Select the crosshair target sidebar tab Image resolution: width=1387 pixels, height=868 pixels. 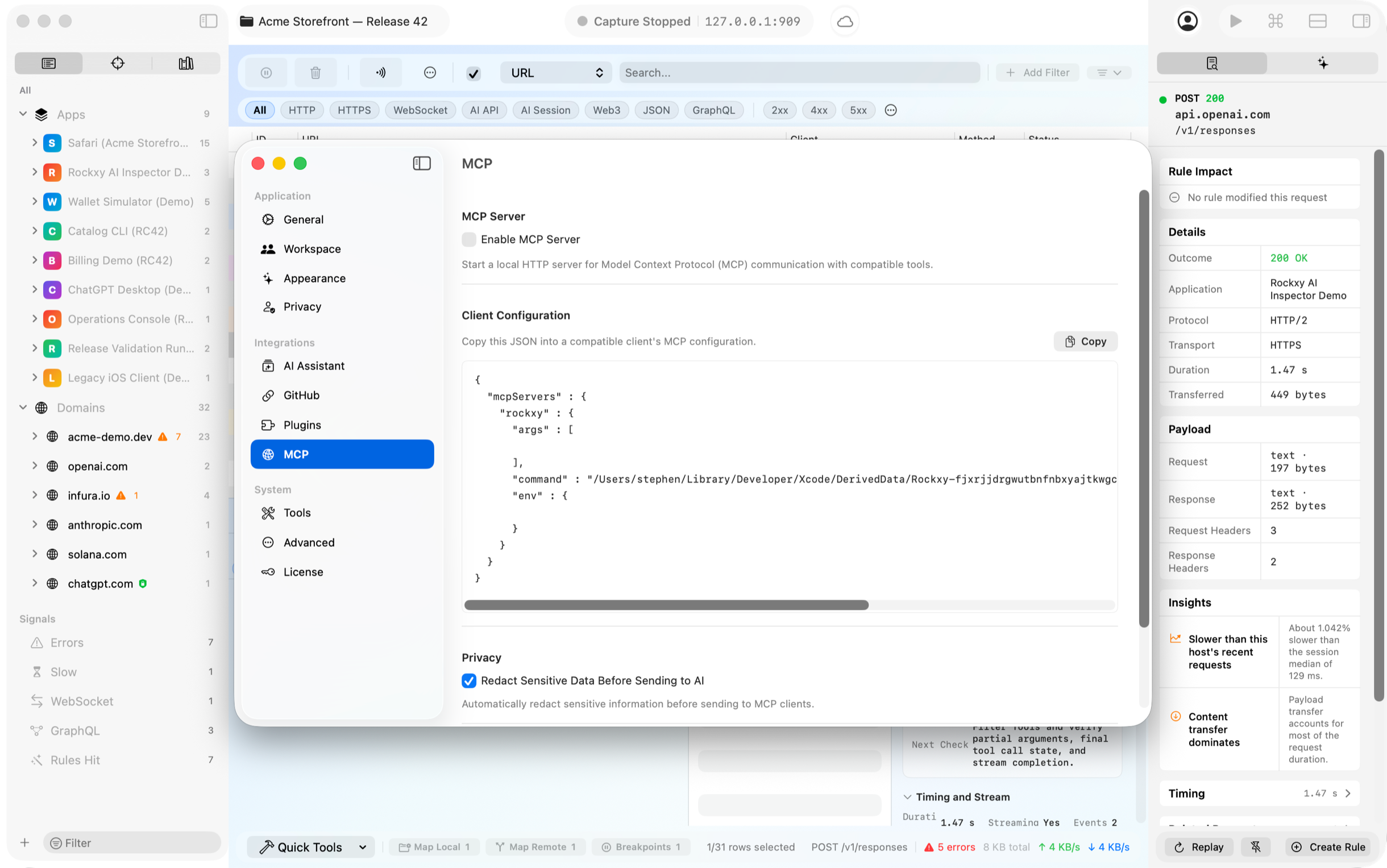(118, 63)
